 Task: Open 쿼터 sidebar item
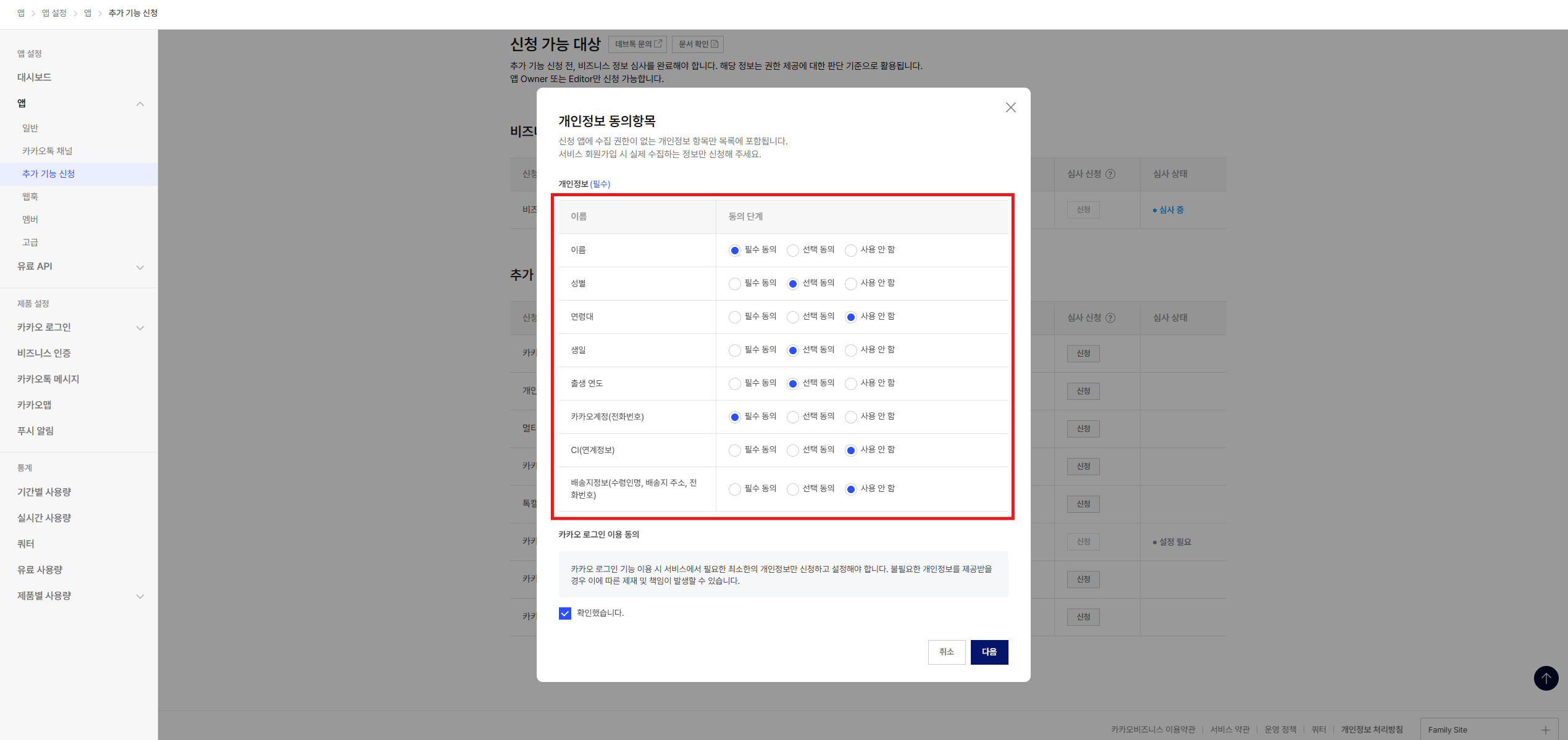[x=26, y=544]
